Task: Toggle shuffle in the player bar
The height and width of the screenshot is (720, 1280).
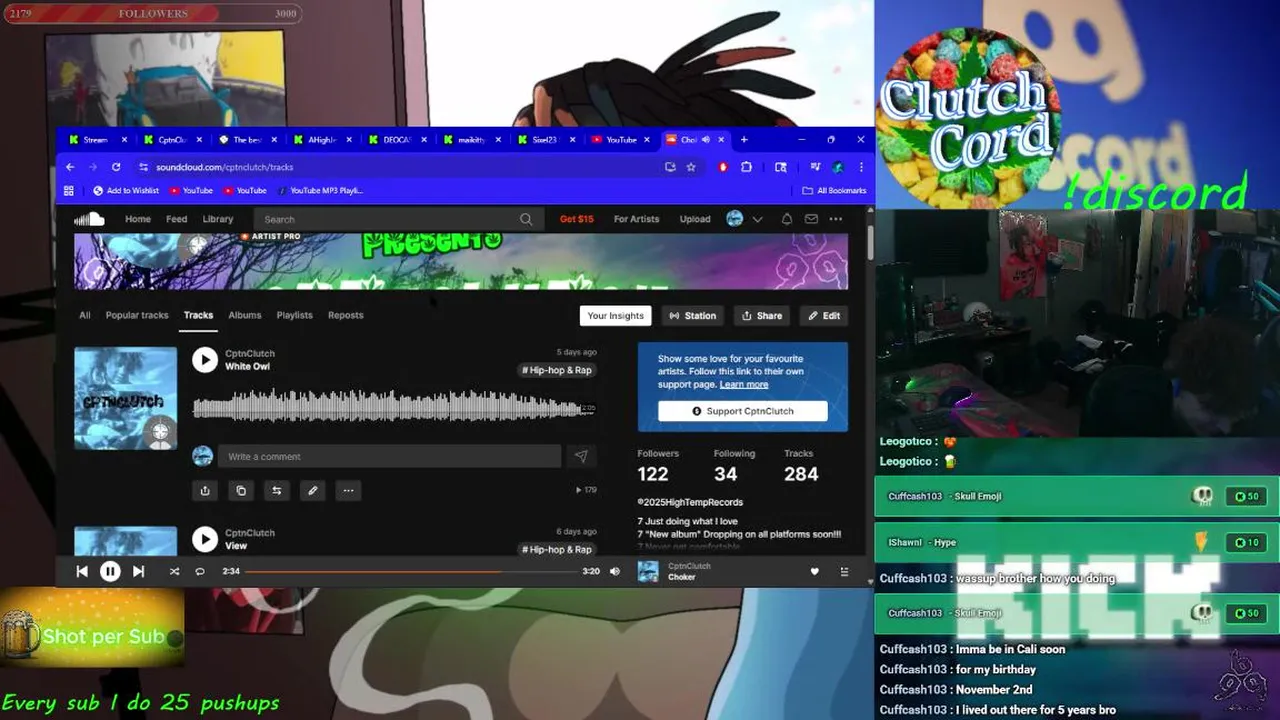Action: click(174, 571)
